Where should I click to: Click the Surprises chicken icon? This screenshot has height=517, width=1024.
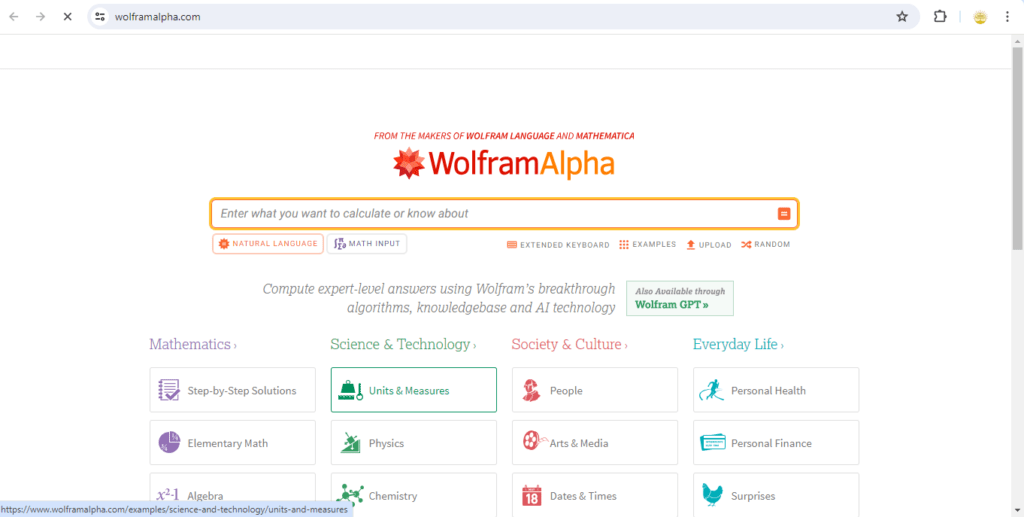(712, 495)
